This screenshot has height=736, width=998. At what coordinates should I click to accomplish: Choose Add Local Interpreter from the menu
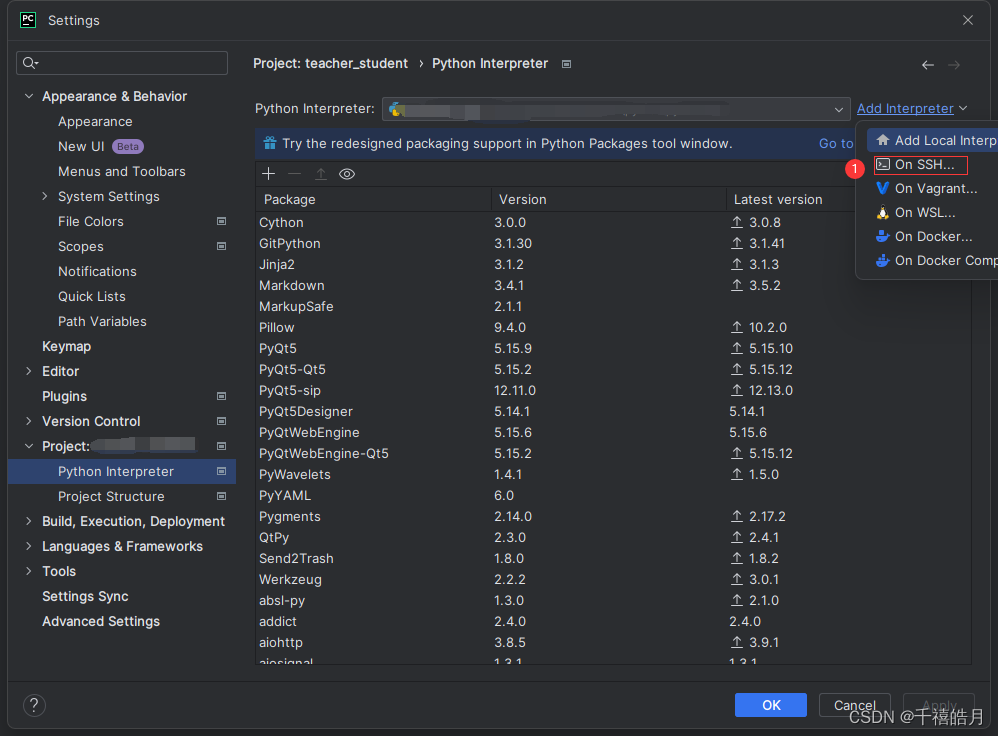point(932,140)
